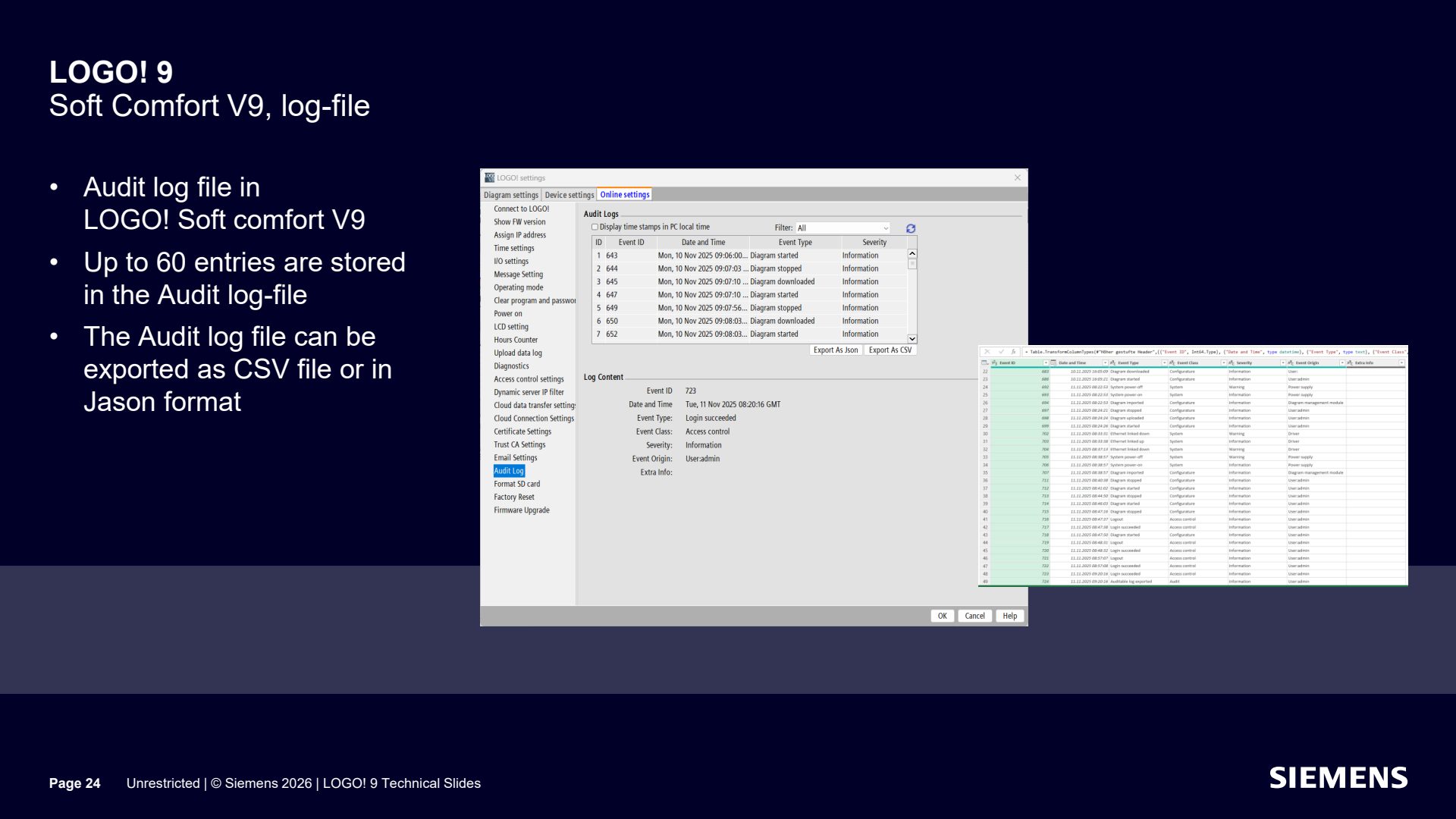Image resolution: width=1456 pixels, height=819 pixels.
Task: Open Certificate Settings in the sidebar
Action: (522, 431)
